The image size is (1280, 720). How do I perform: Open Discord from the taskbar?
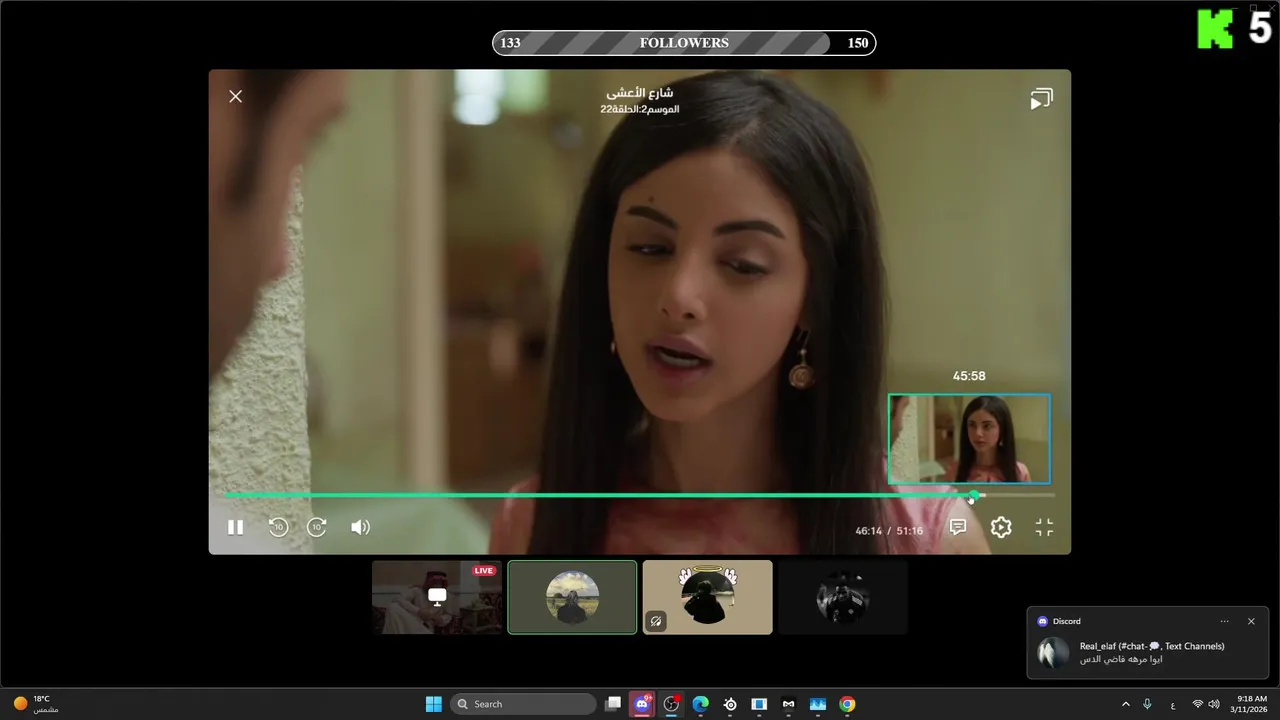click(642, 704)
